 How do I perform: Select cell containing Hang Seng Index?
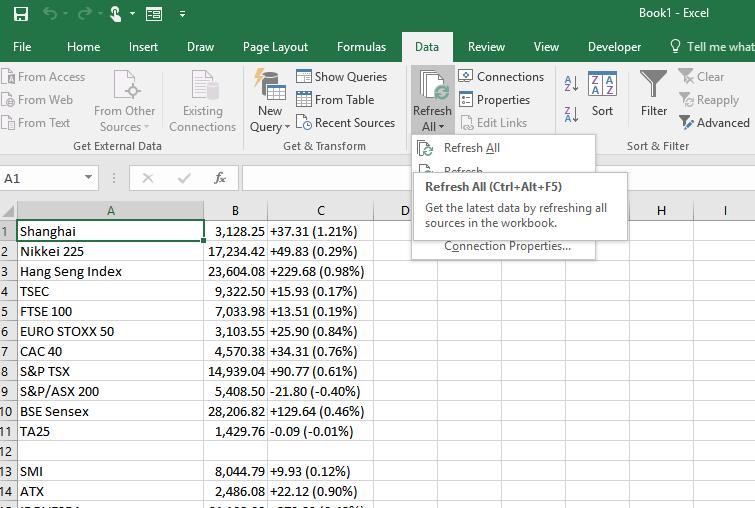point(110,271)
